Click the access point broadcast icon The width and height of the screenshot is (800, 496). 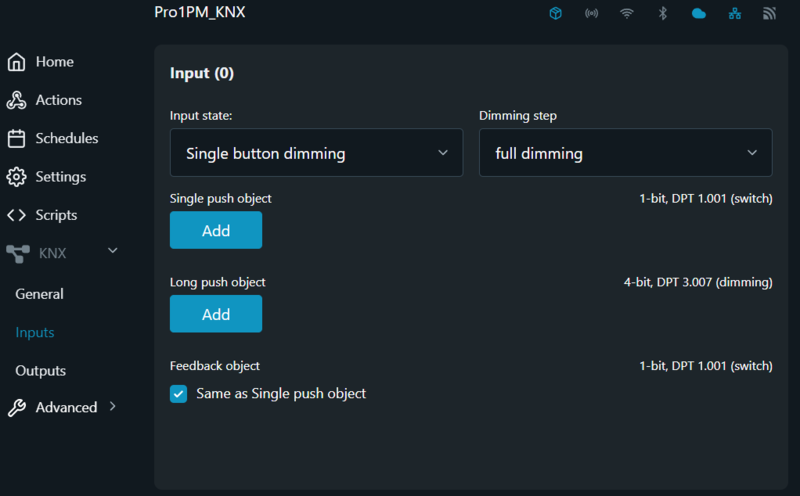click(x=591, y=14)
